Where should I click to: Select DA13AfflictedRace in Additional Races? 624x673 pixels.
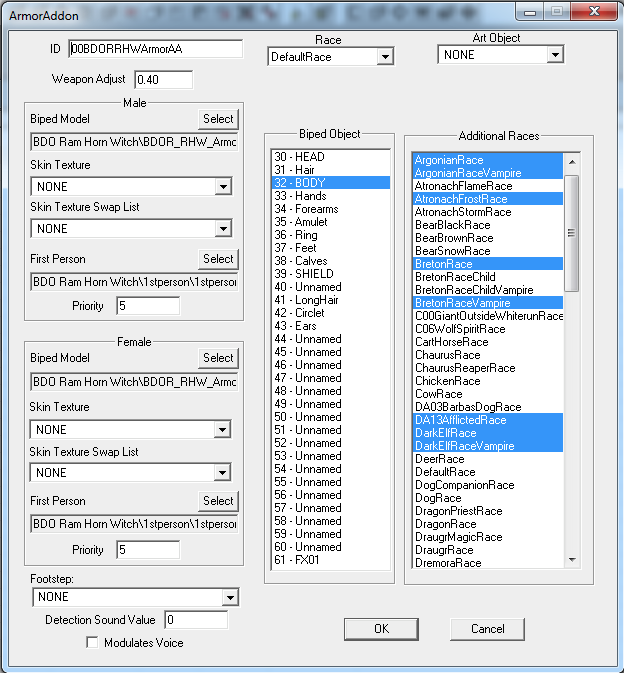click(x=488, y=420)
